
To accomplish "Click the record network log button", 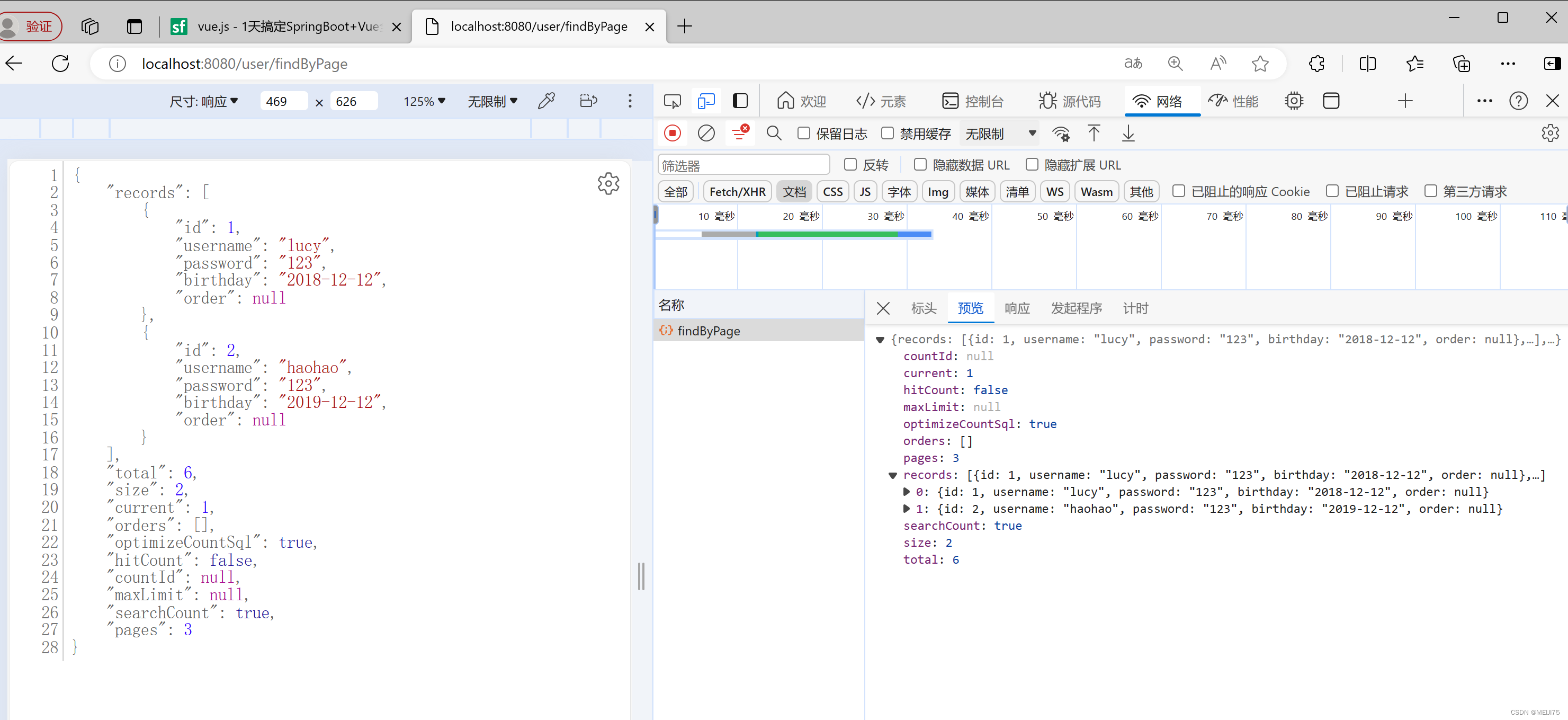I will pyautogui.click(x=672, y=134).
